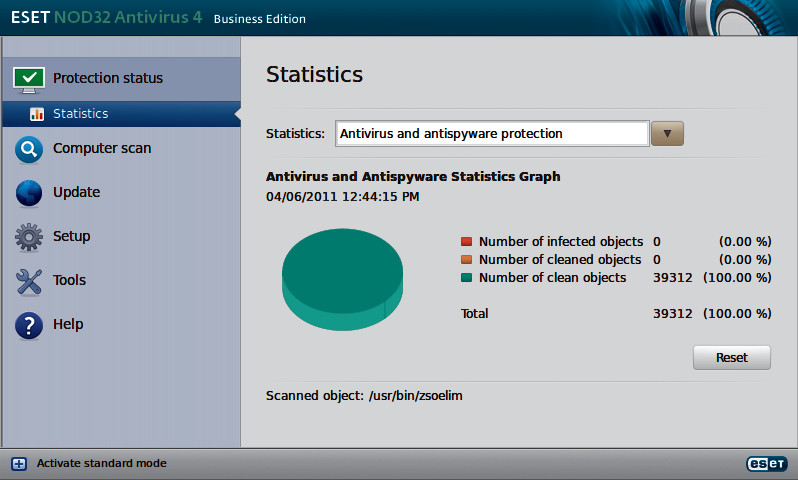The width and height of the screenshot is (798, 480).
Task: Click the 'Number of infected objects' label
Action: point(561,241)
